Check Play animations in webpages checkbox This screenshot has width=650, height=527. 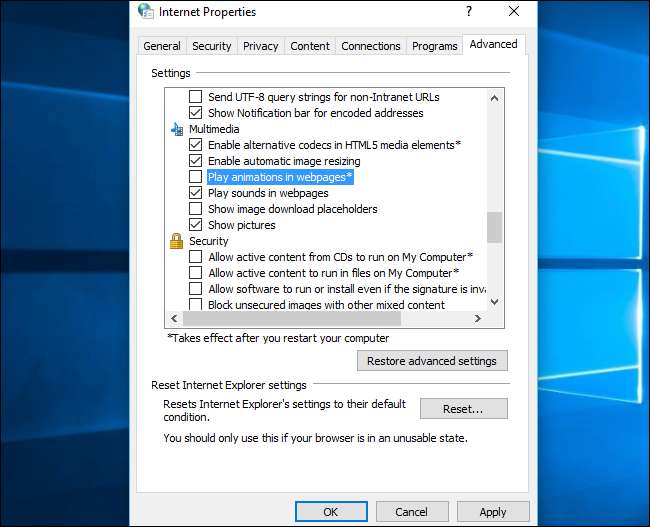(195, 177)
